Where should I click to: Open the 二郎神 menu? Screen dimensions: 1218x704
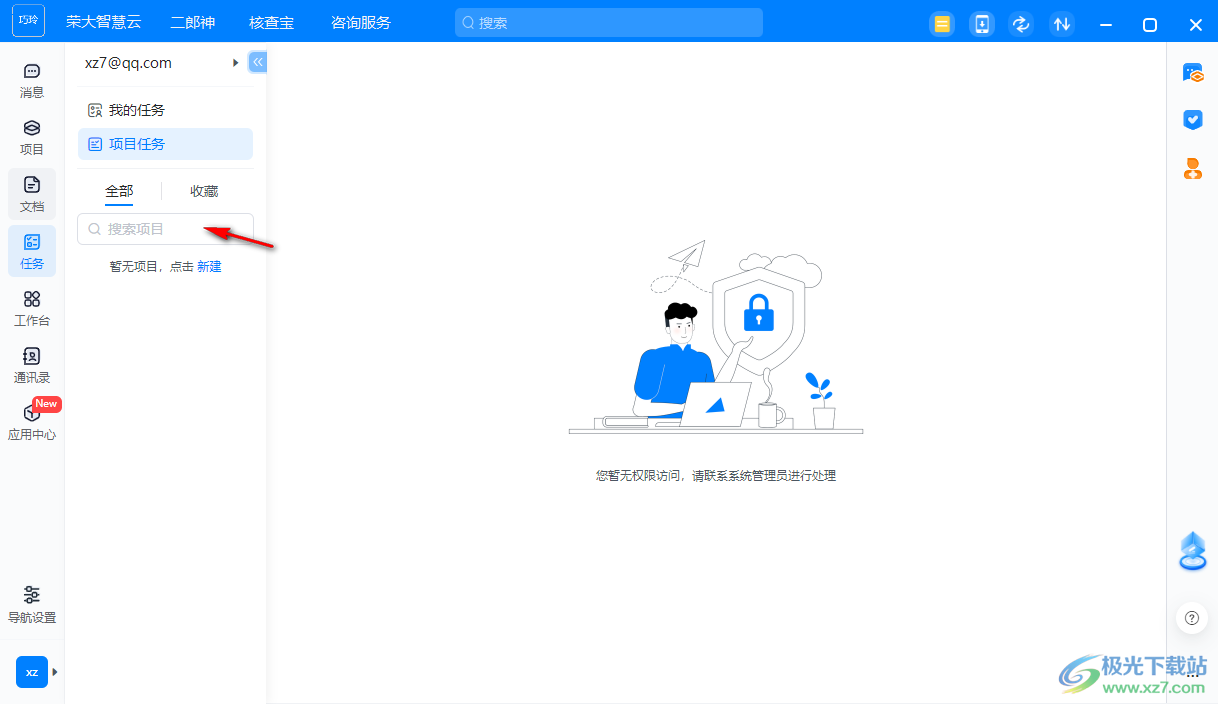(193, 22)
